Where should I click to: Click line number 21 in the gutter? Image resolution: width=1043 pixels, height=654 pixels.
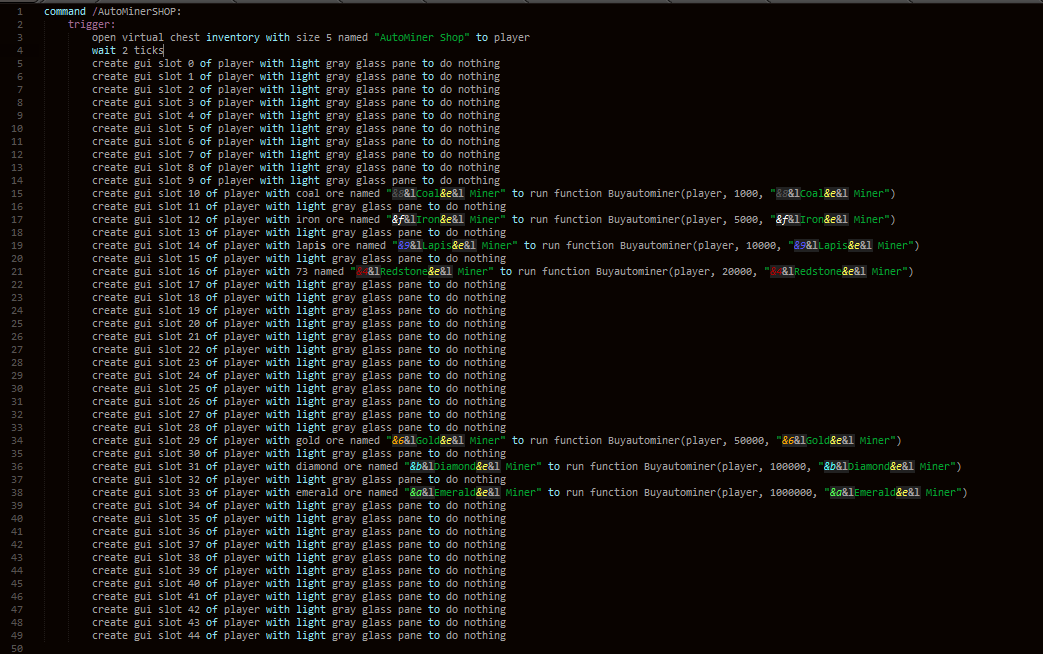17,271
